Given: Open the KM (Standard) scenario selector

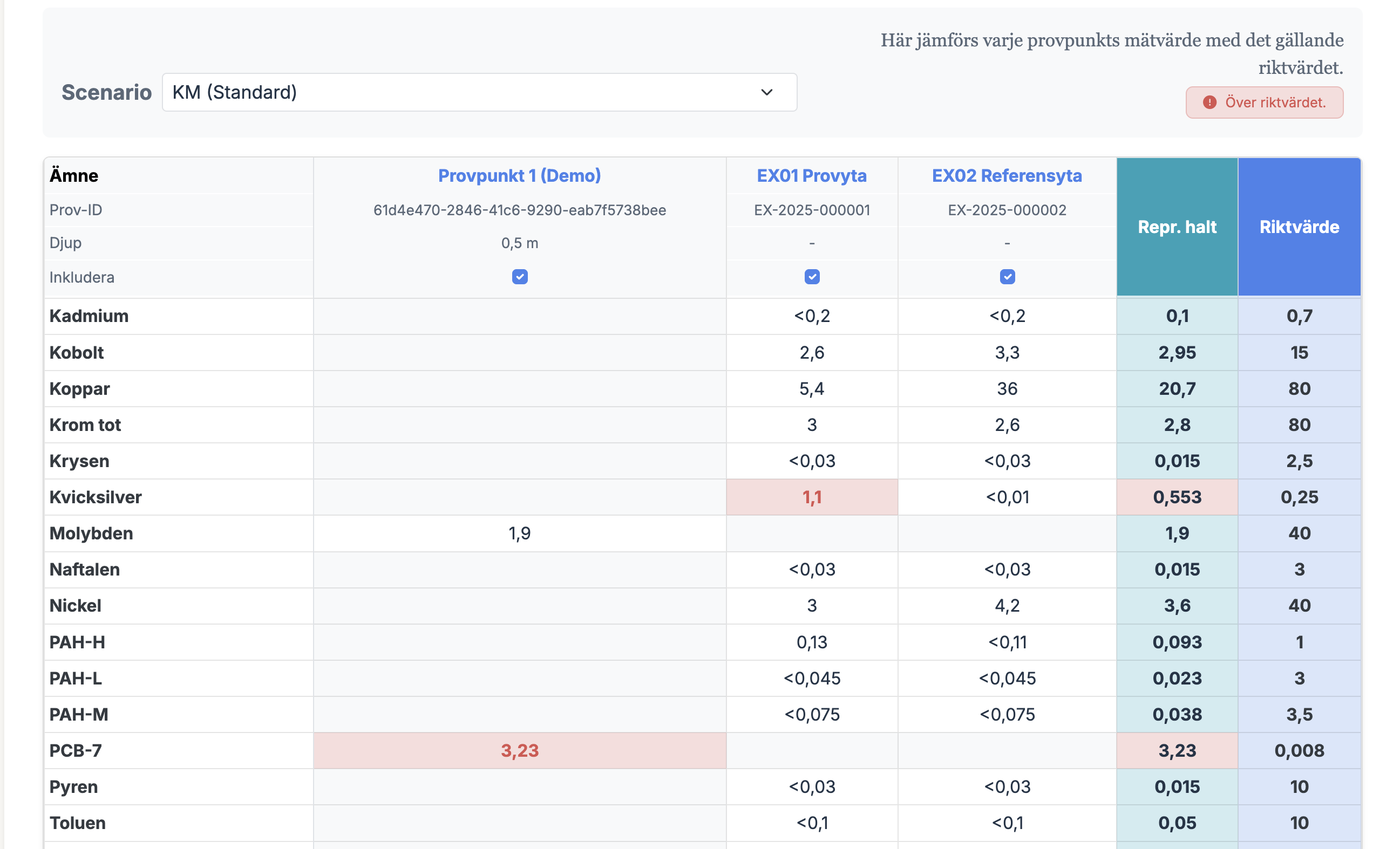Looking at the screenshot, I should 478,93.
